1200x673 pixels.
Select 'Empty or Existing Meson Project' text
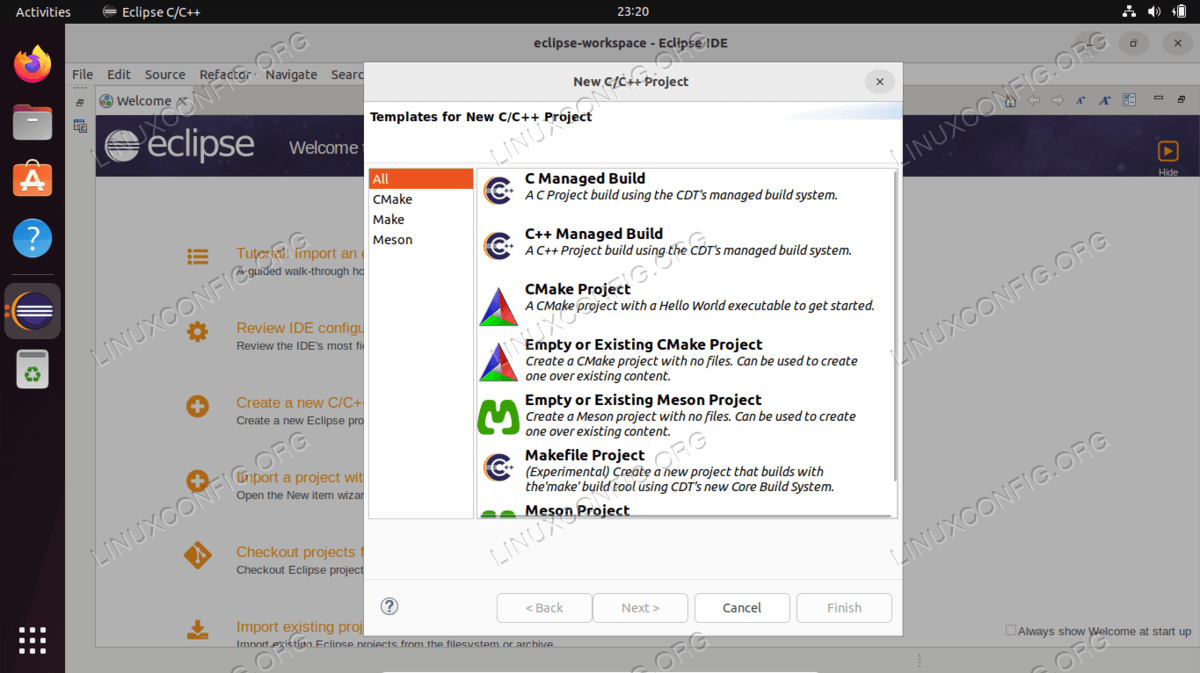643,400
